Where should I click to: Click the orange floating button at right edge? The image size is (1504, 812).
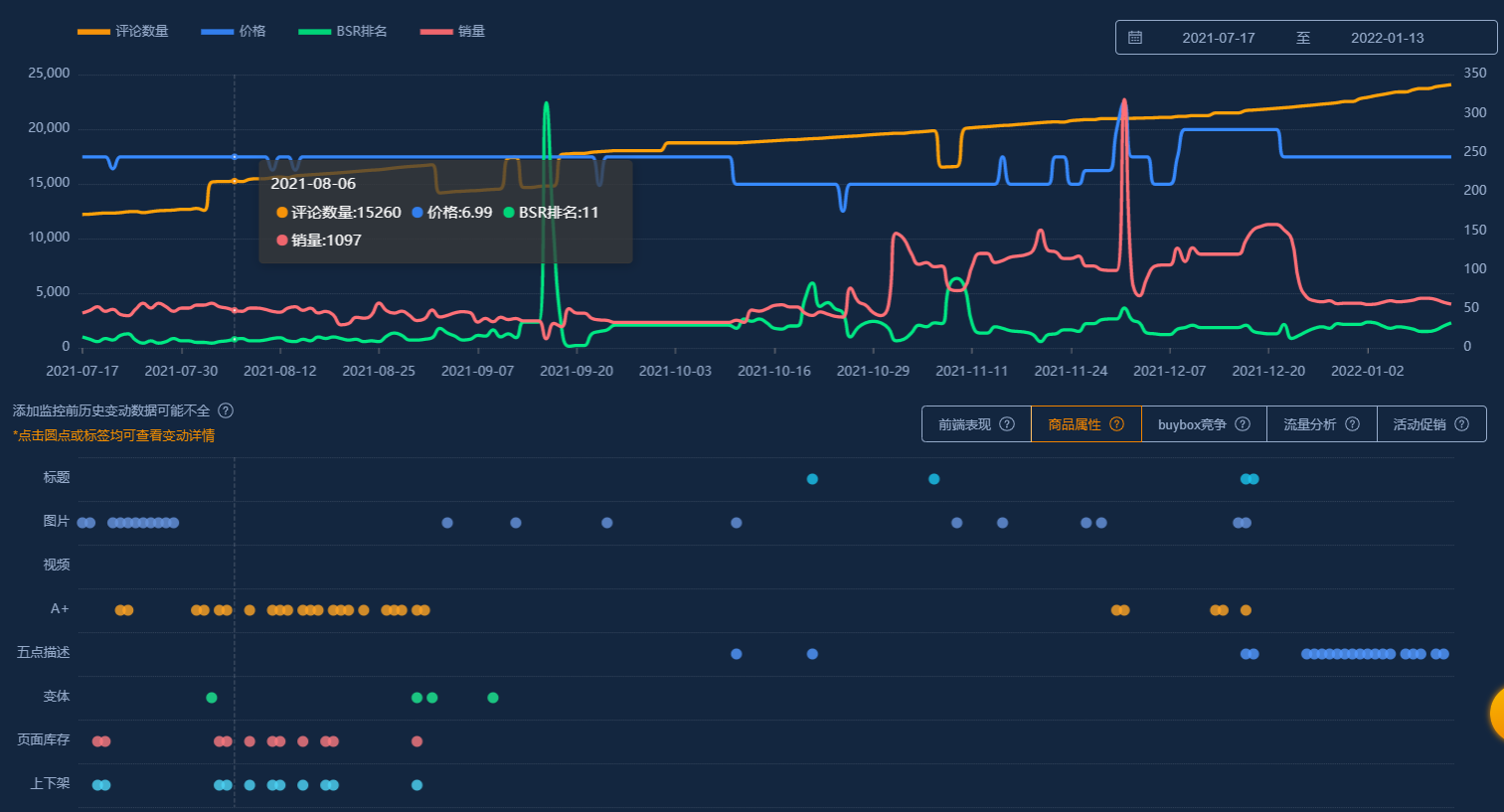1497,713
